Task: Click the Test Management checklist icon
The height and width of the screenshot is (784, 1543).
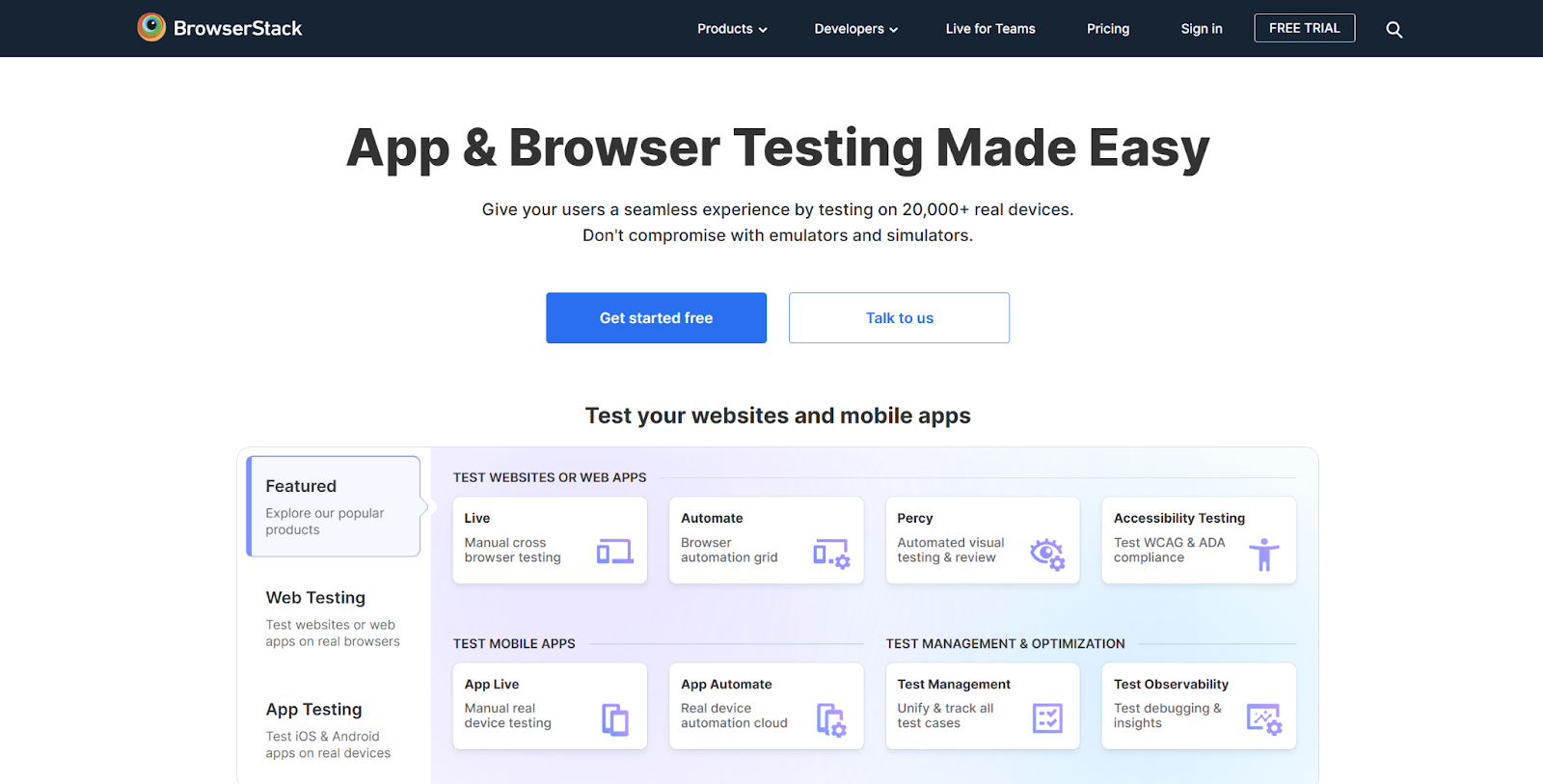Action: 1047,718
